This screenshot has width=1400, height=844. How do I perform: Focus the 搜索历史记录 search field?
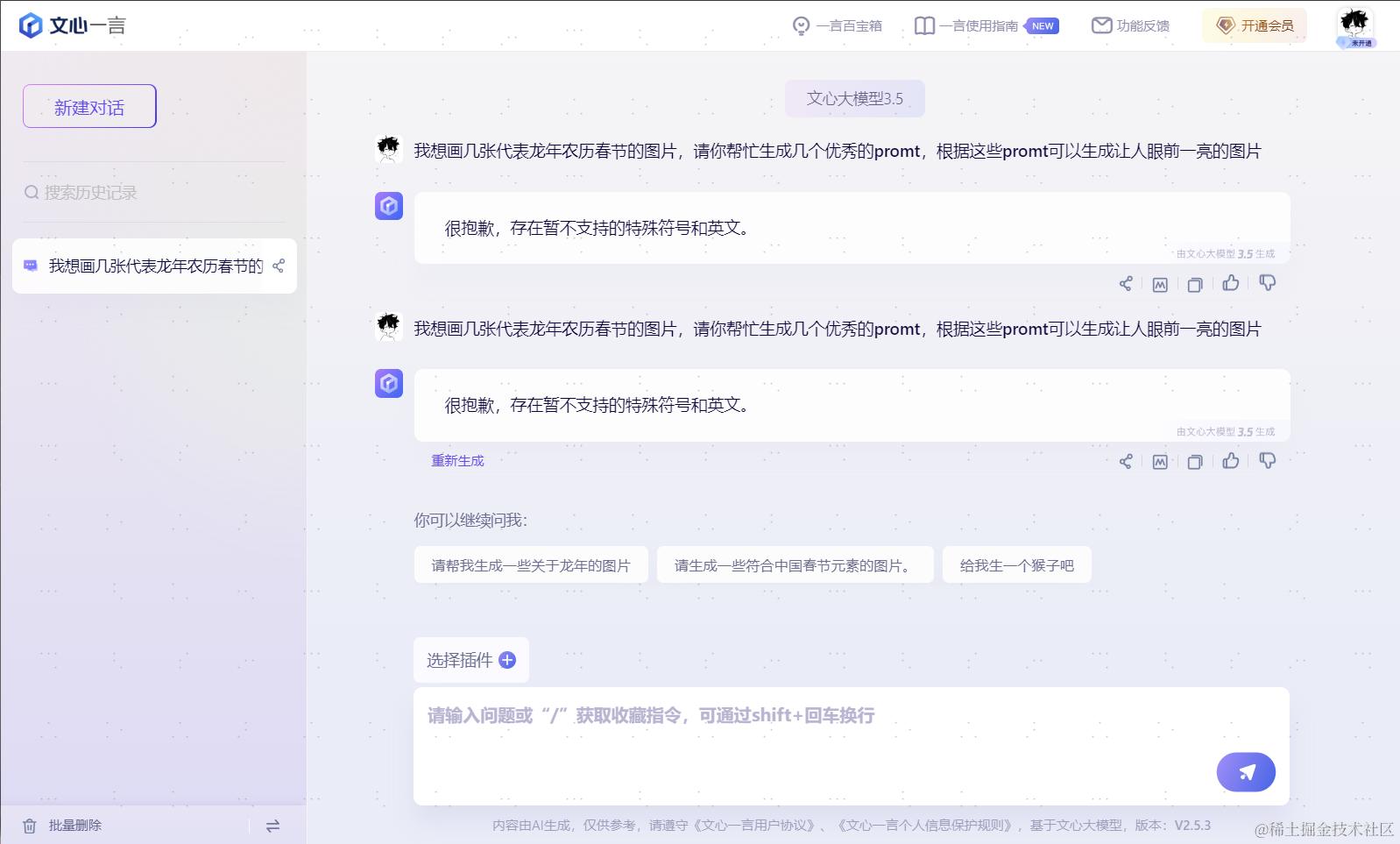coord(154,192)
